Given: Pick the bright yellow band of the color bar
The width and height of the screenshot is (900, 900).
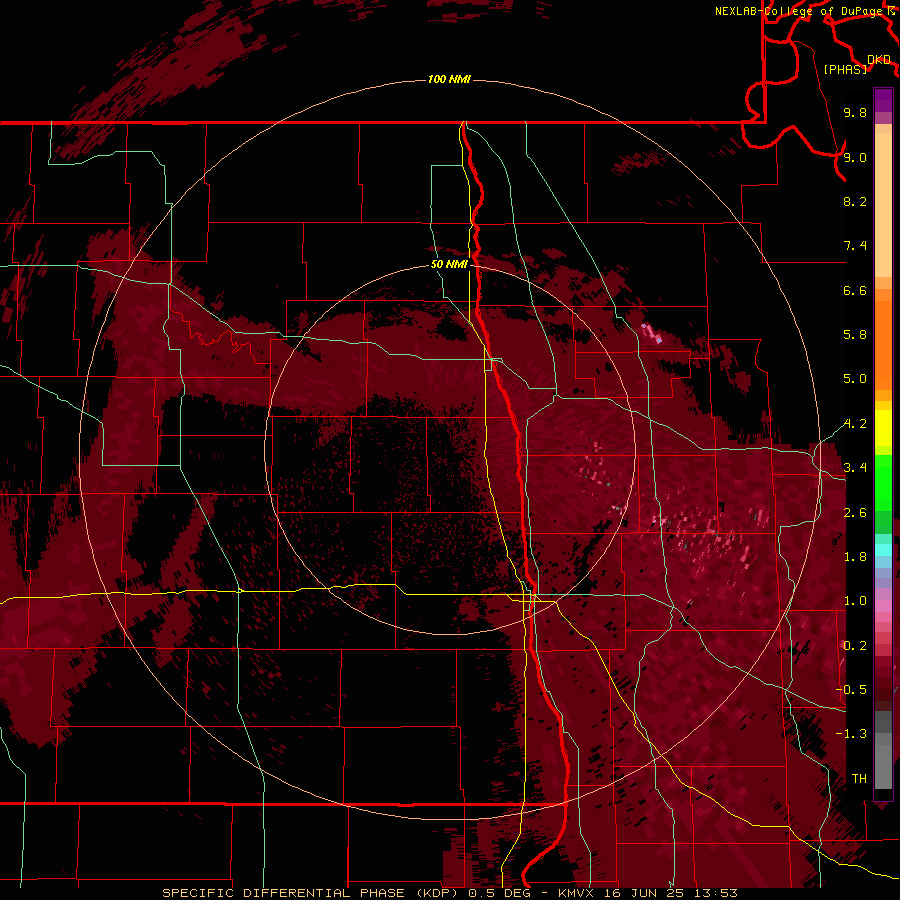Looking at the screenshot, I should click(883, 428).
